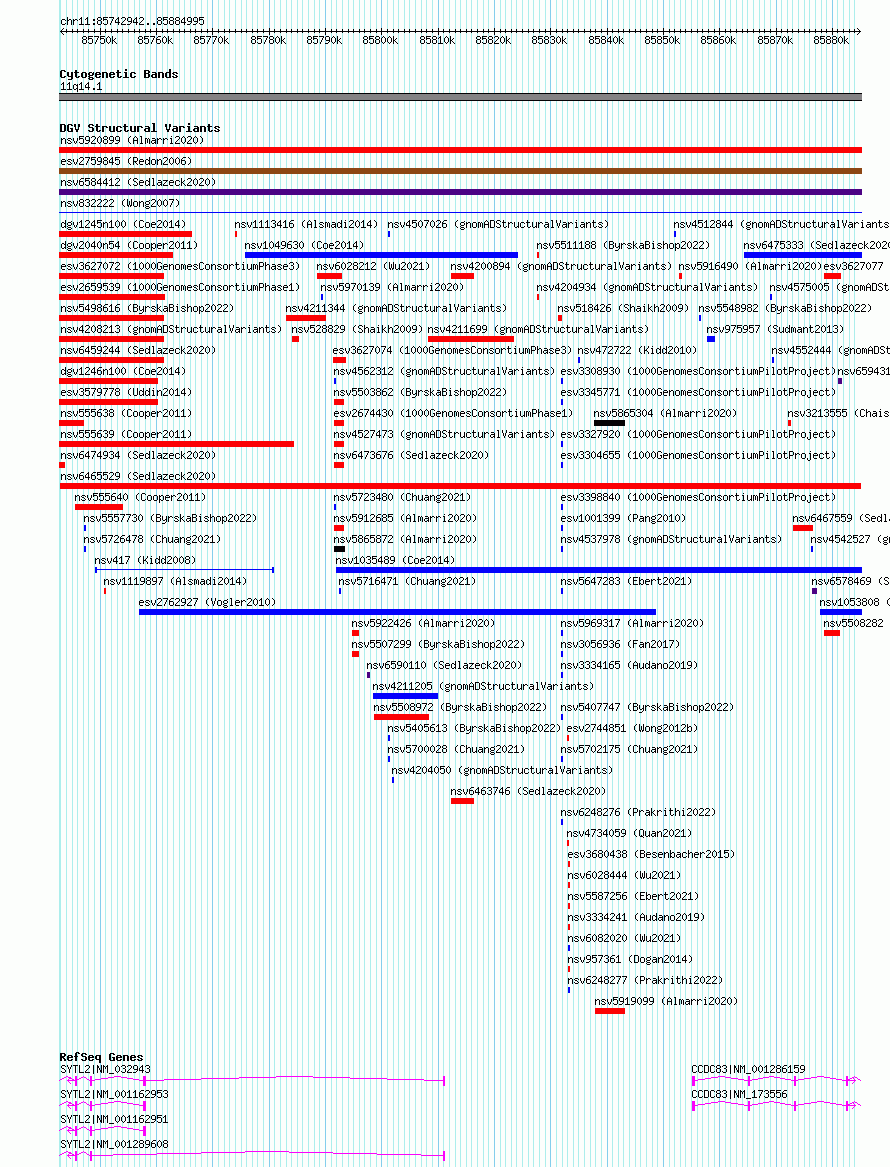Click the CCDC83|NM_001286159 gene label
Screen dimensions: 890x1167
tap(748, 1069)
